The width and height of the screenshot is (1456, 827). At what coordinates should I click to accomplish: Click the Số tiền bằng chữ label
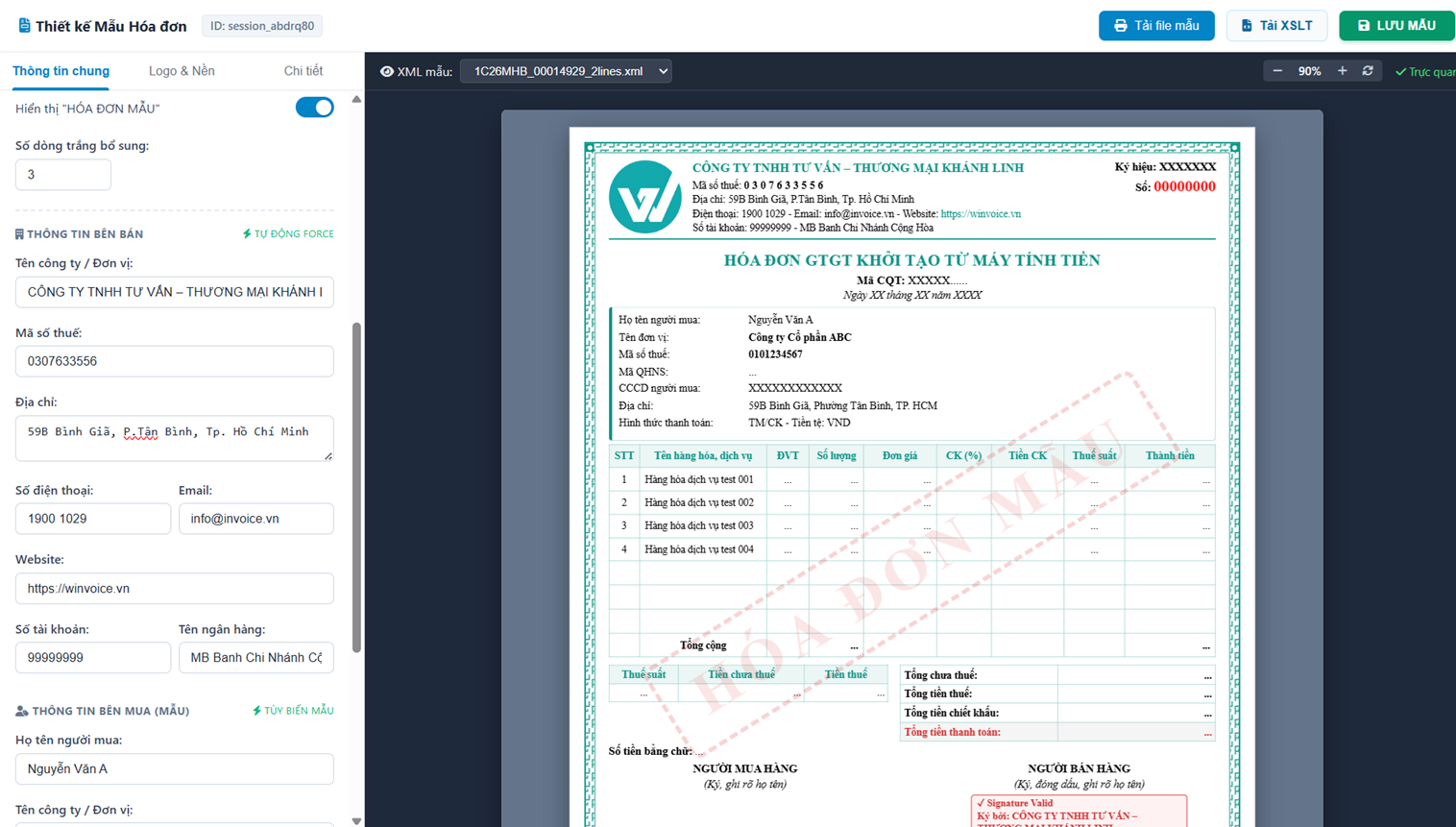(650, 751)
